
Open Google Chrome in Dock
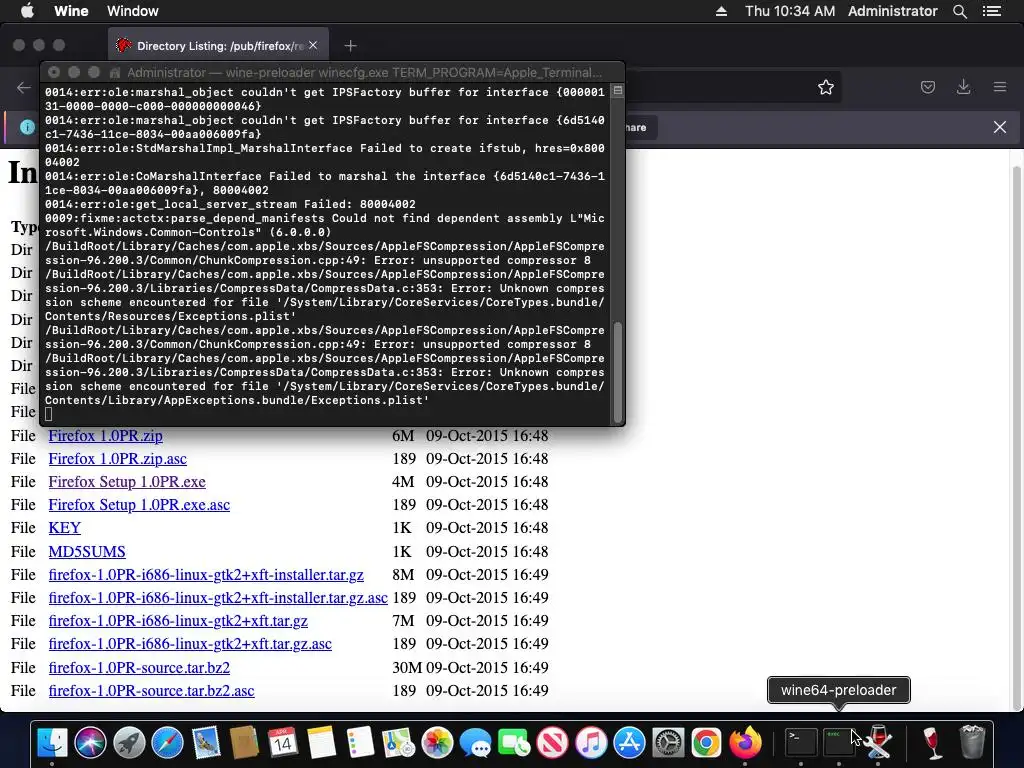(706, 743)
